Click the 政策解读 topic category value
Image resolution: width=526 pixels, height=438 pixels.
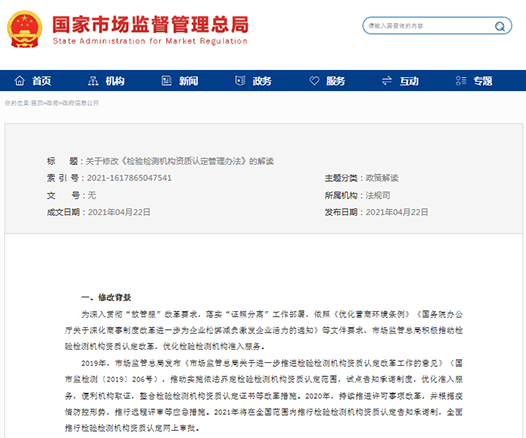click(x=382, y=178)
